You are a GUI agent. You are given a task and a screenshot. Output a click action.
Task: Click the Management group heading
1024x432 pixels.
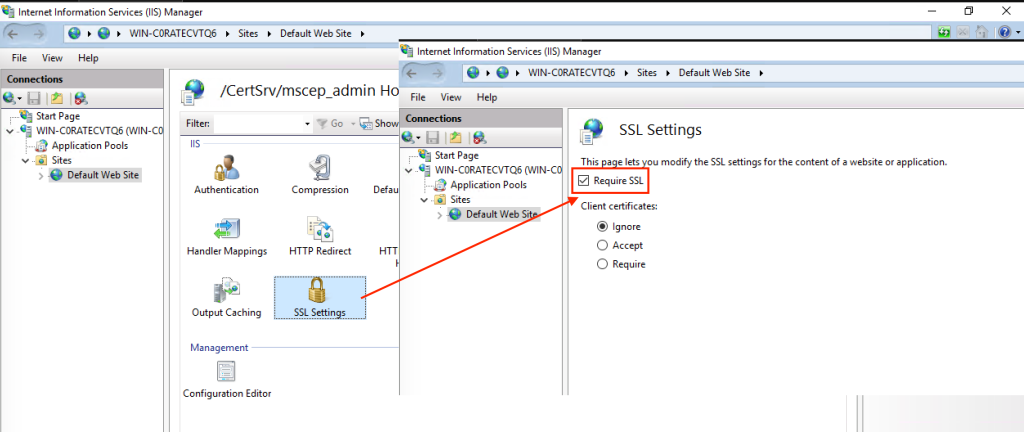pyautogui.click(x=219, y=348)
